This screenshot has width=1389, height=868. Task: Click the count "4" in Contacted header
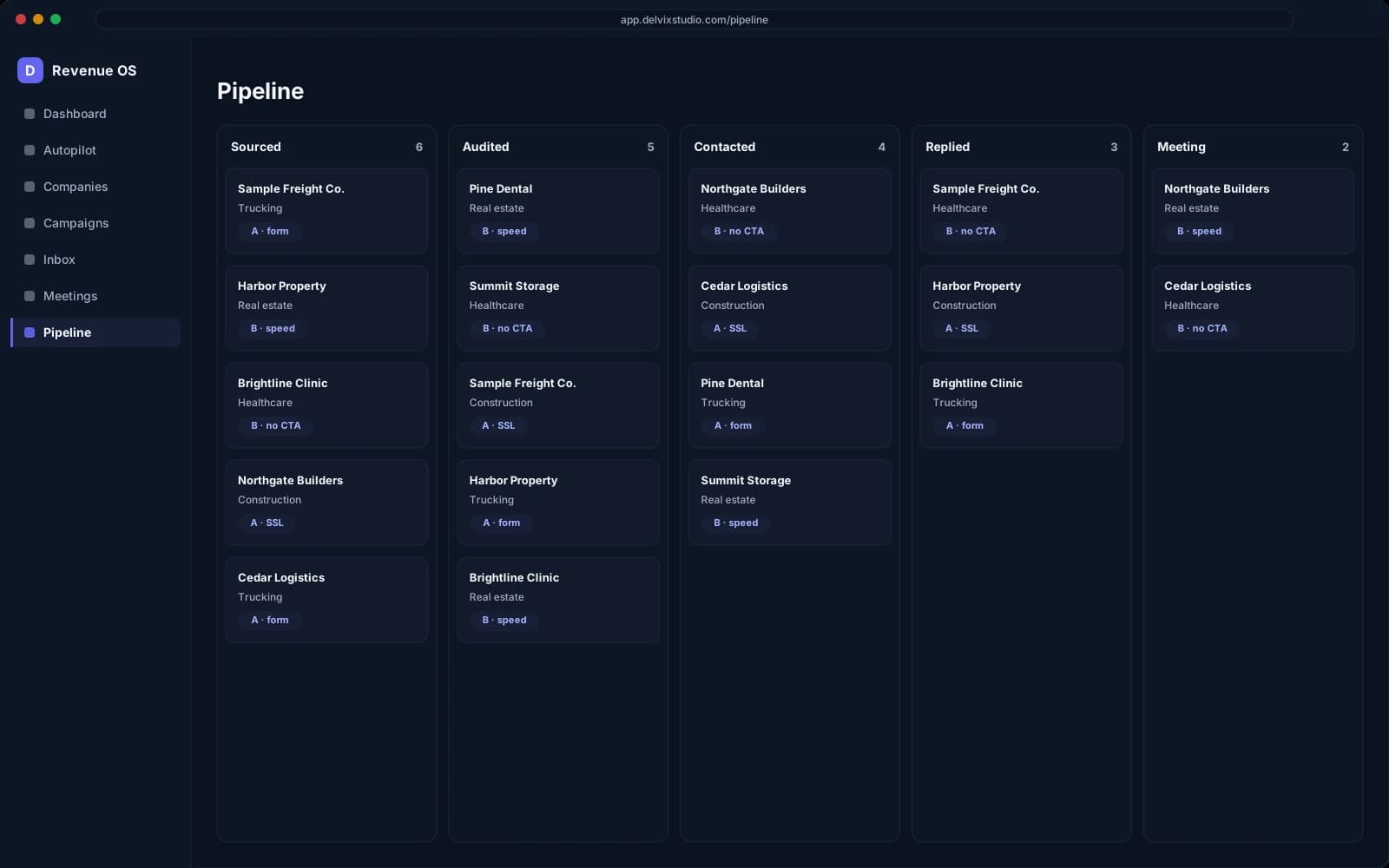(882, 147)
